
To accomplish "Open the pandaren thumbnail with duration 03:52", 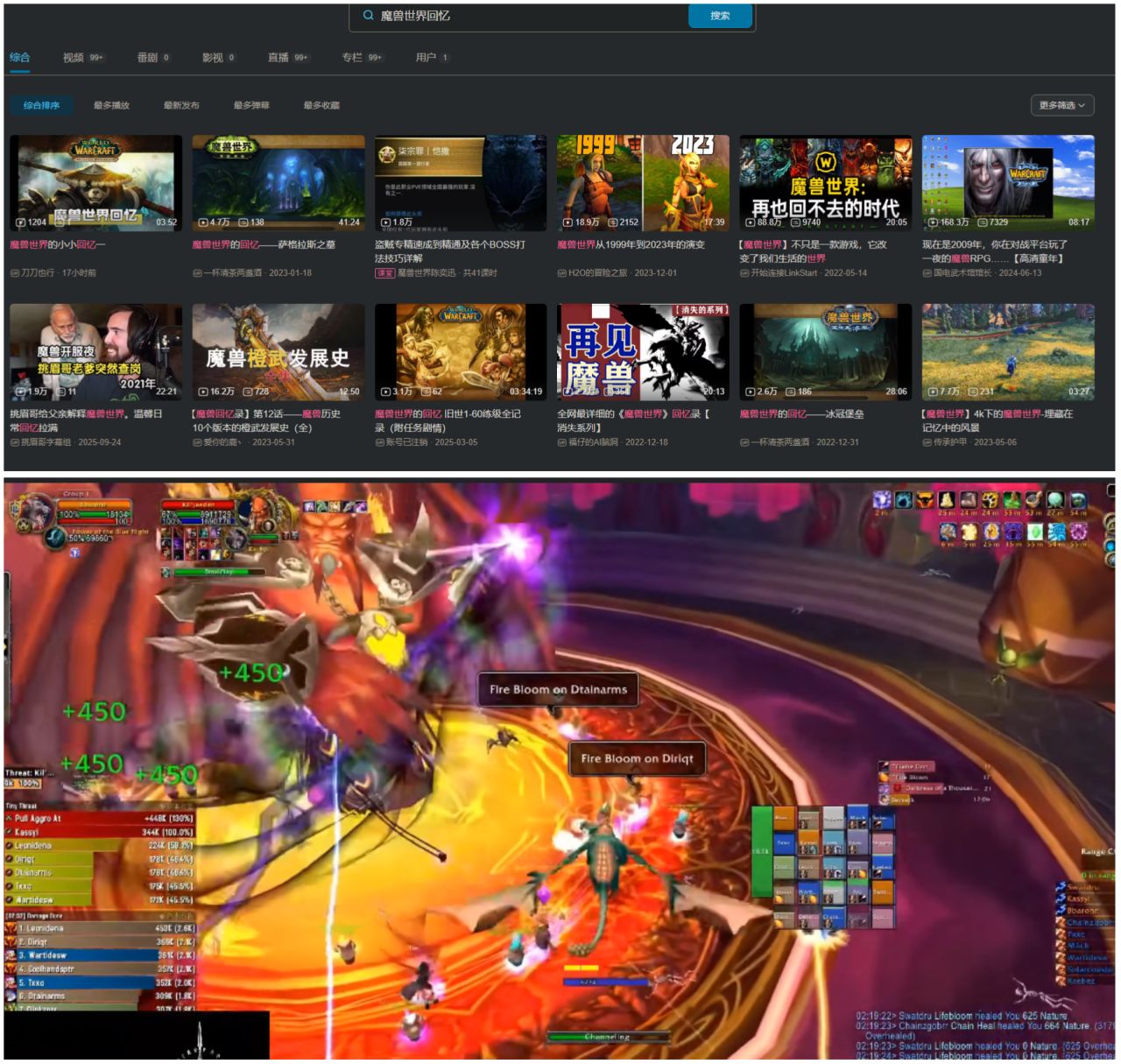I will (95, 182).
